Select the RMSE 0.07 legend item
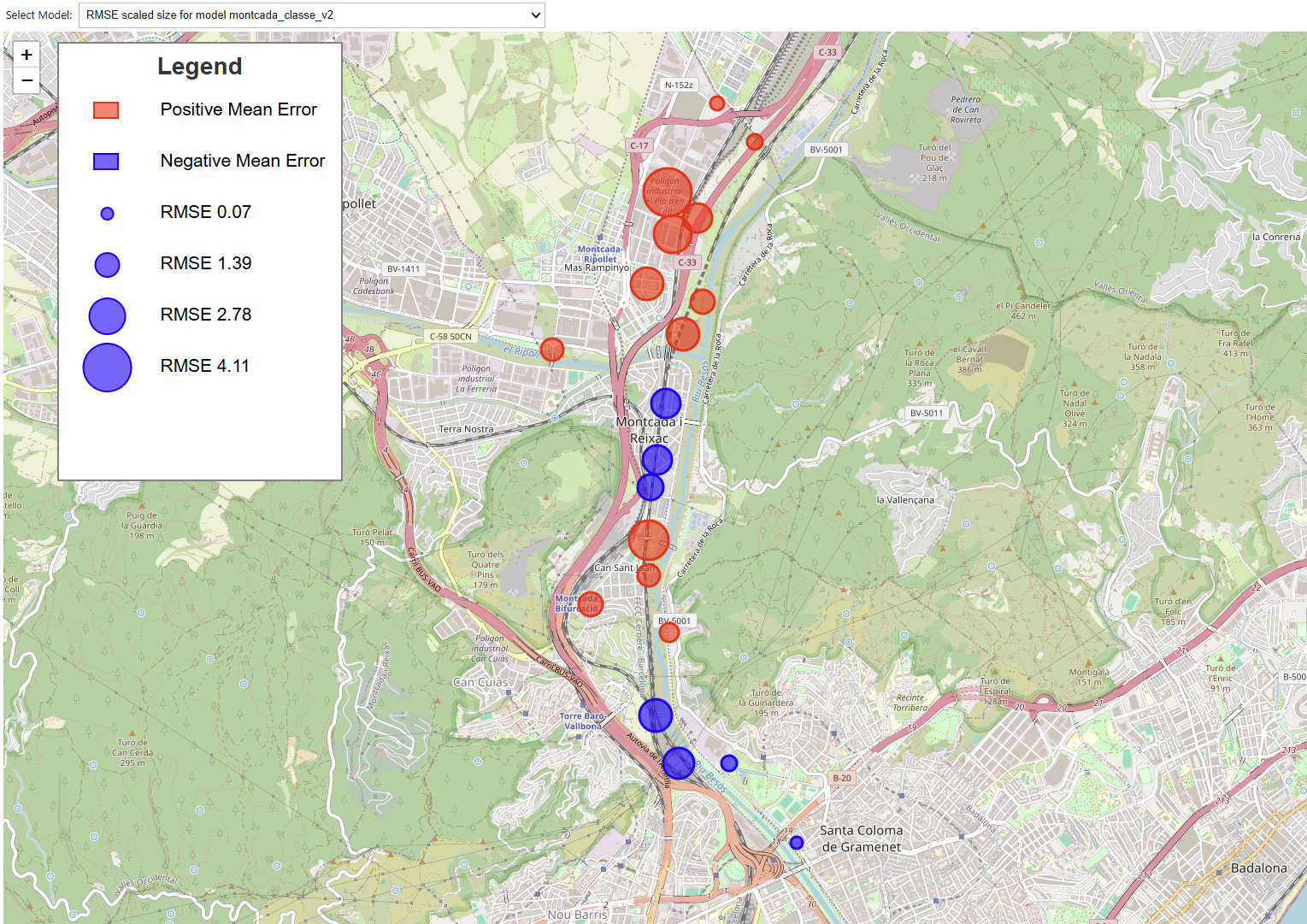Screen dimensions: 1307x924 [107, 212]
